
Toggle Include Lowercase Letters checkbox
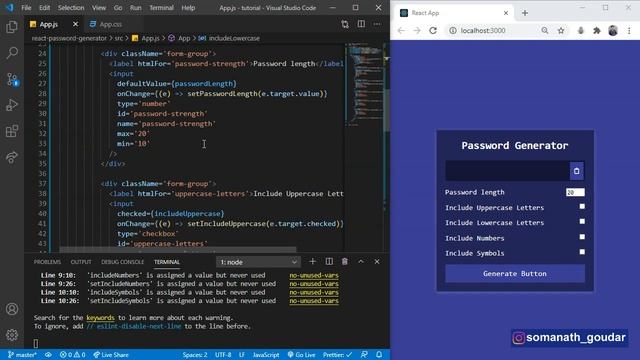click(x=582, y=222)
